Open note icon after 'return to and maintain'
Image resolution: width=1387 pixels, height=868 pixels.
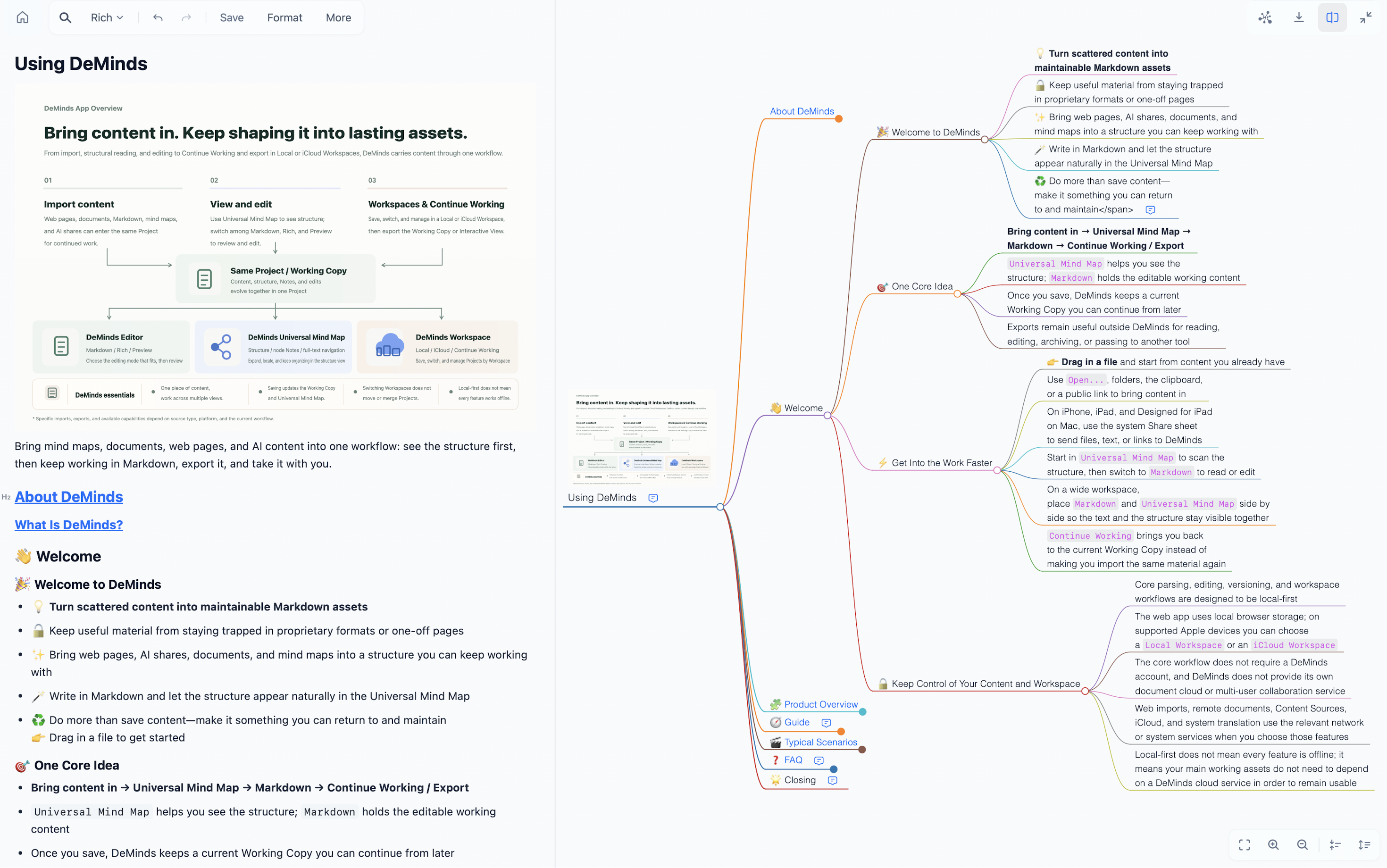[1150, 210]
